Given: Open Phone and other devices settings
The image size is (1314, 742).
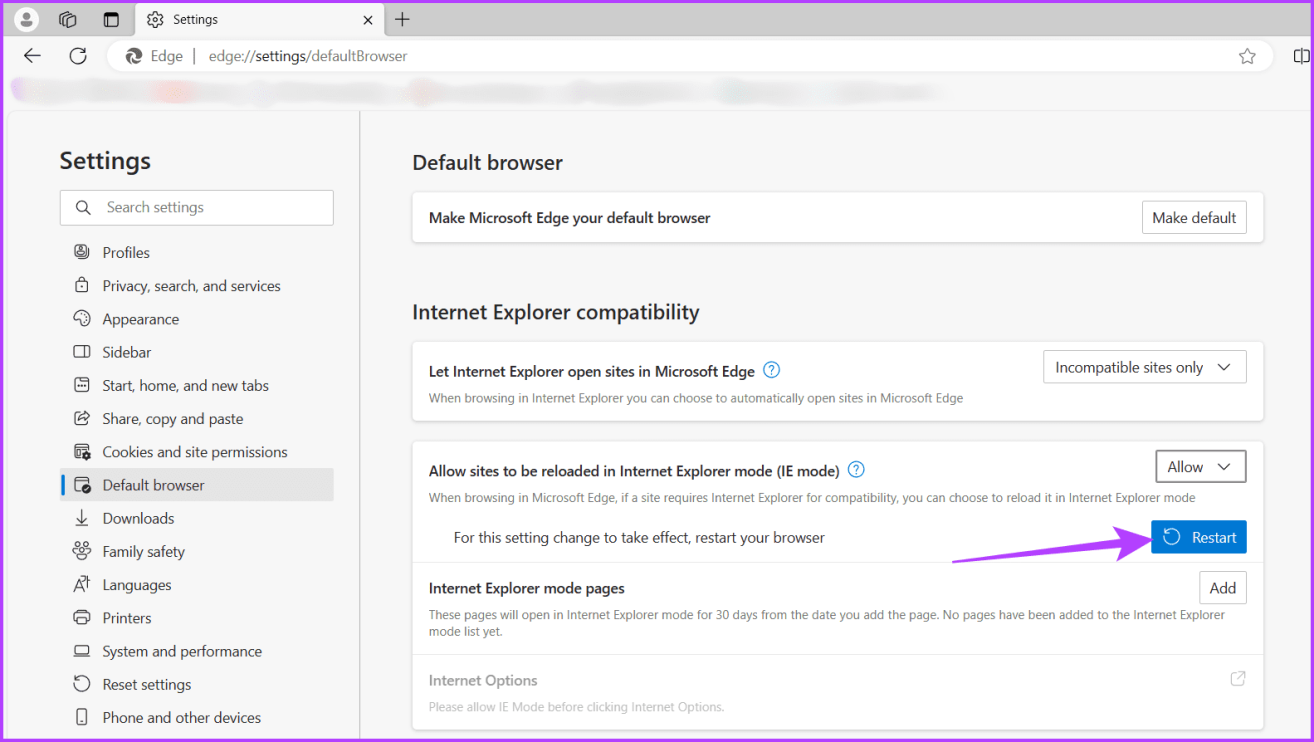Looking at the screenshot, I should click(x=197, y=717).
